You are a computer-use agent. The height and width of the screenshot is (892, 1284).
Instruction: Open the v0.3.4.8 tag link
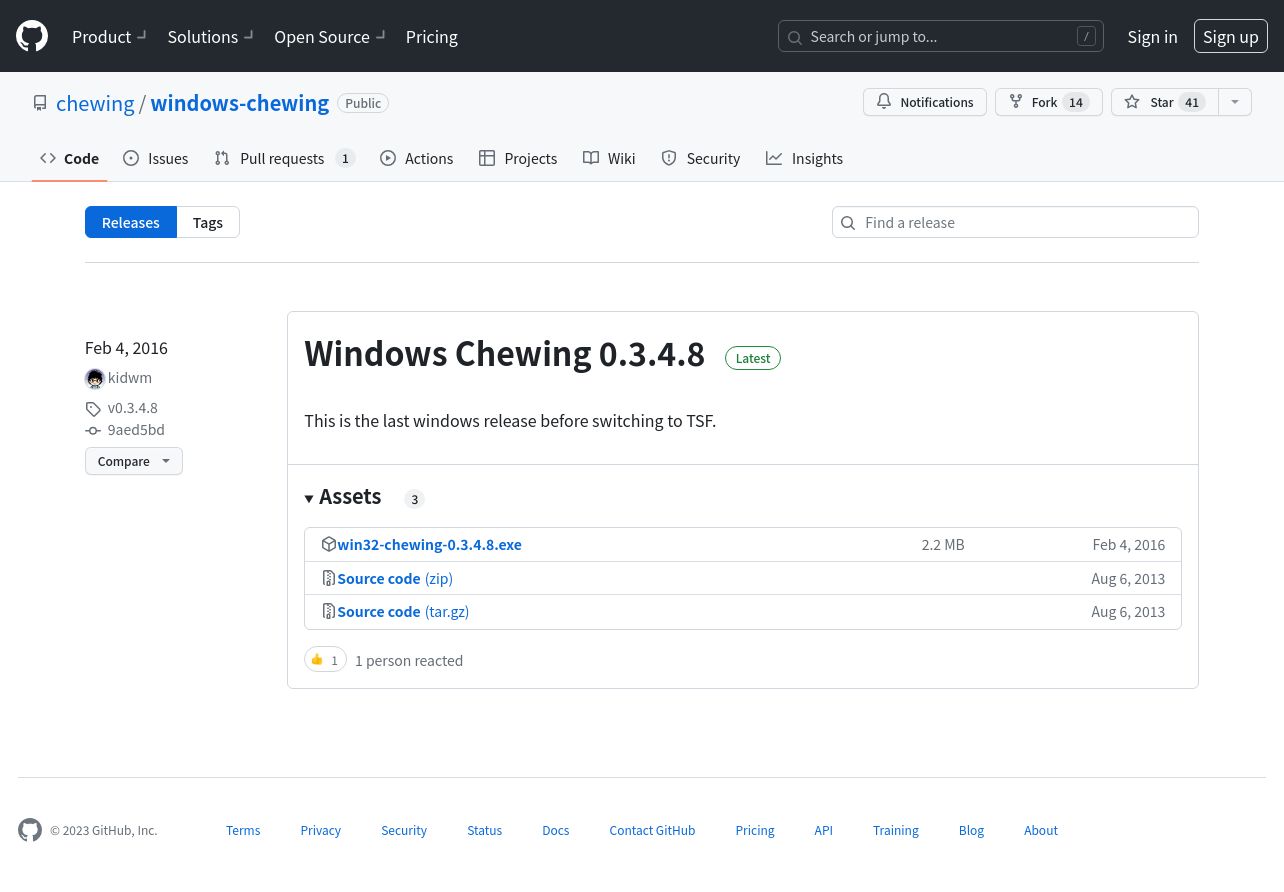pyautogui.click(x=133, y=408)
